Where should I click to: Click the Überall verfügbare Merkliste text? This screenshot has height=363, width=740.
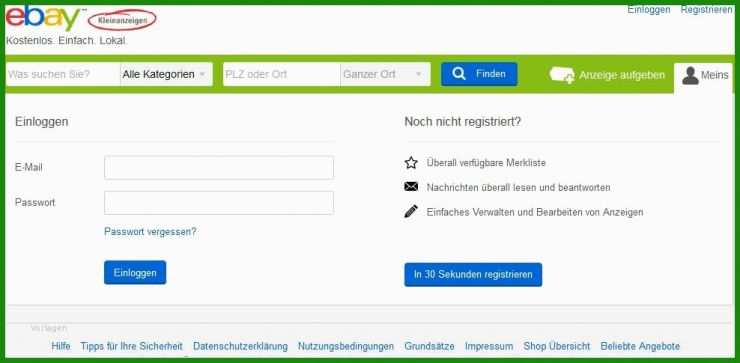(486, 163)
